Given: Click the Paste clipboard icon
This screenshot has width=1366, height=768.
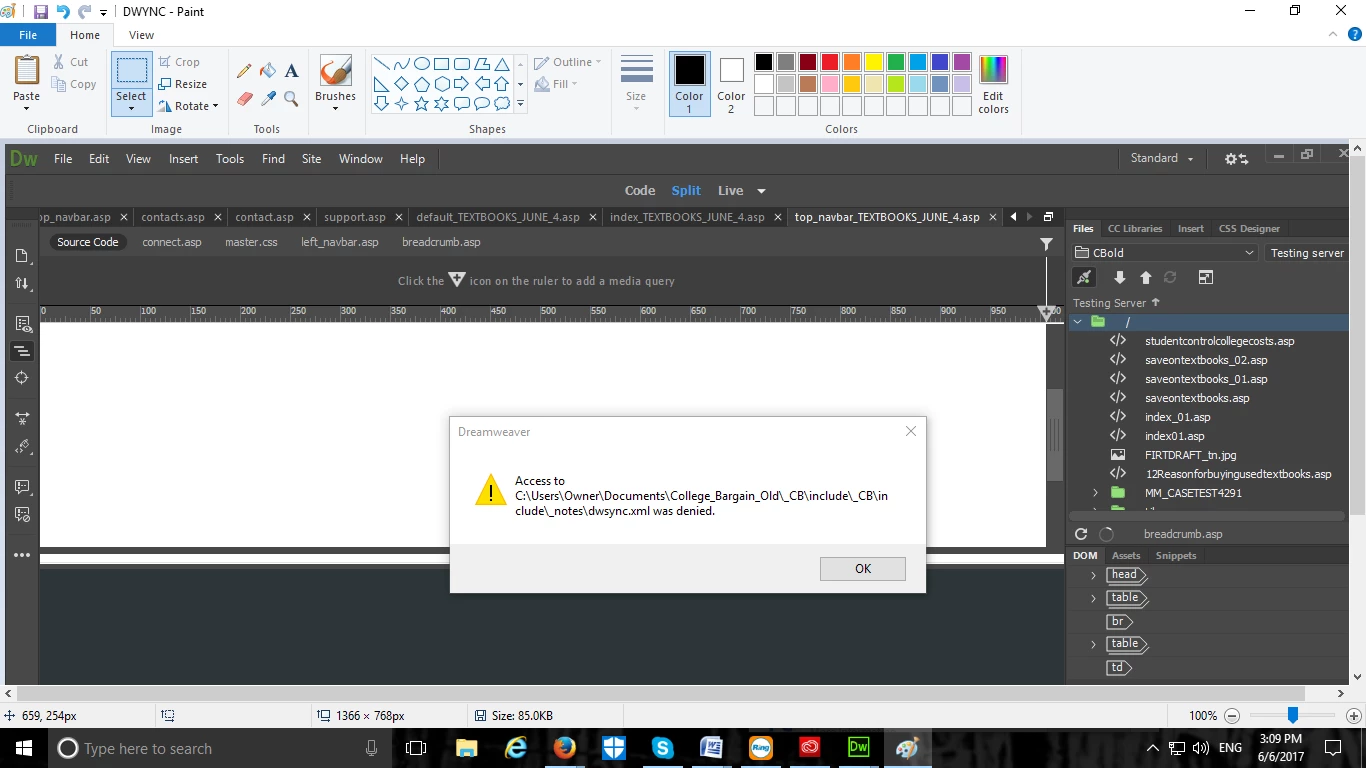Looking at the screenshot, I should (x=27, y=72).
